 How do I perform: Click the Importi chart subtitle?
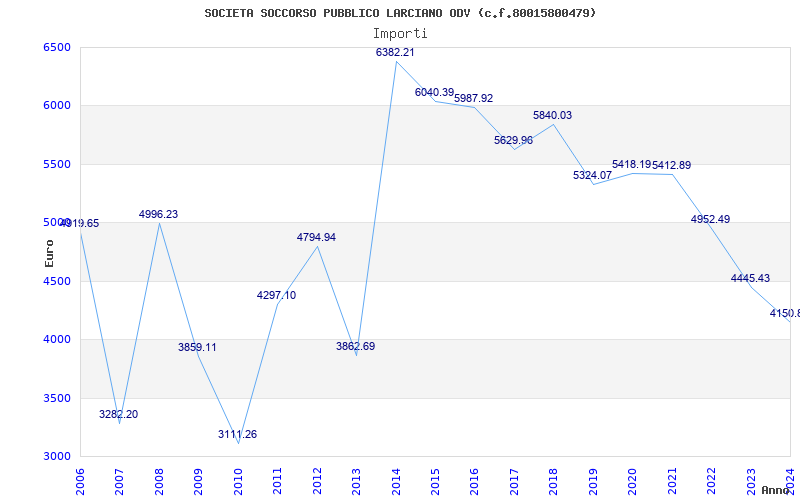tap(400, 34)
